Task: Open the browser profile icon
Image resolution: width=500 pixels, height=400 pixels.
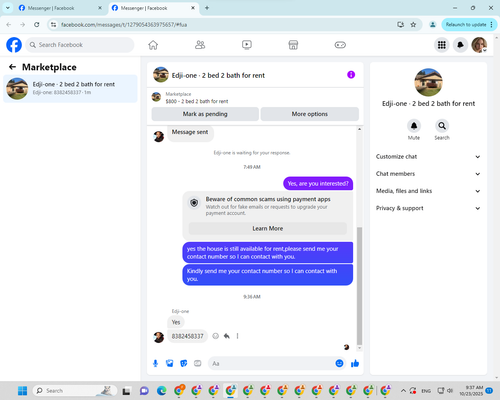Action: point(433,24)
